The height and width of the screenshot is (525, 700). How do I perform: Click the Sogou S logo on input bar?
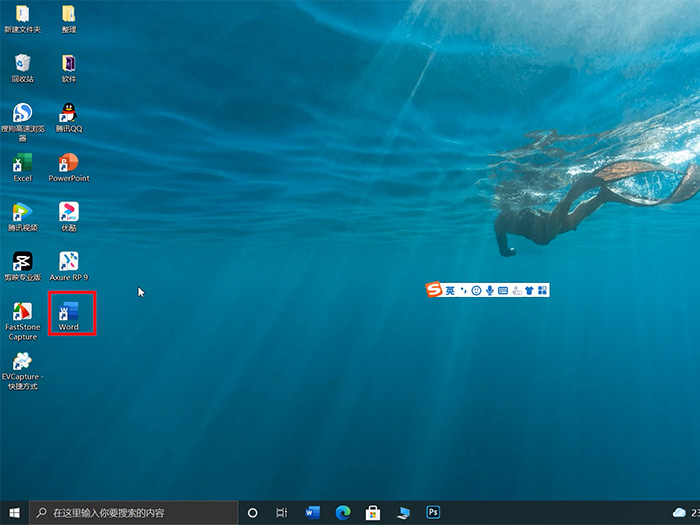(x=433, y=290)
